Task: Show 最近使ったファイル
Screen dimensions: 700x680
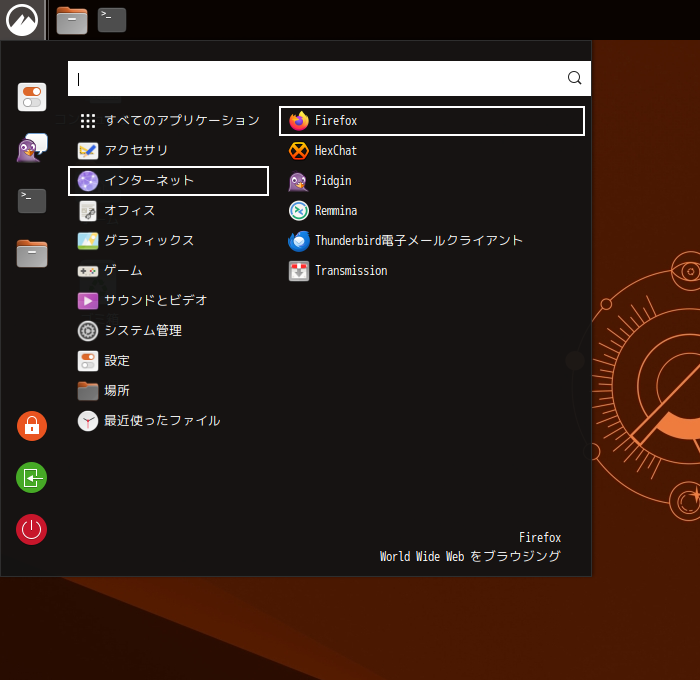Action: click(x=168, y=421)
